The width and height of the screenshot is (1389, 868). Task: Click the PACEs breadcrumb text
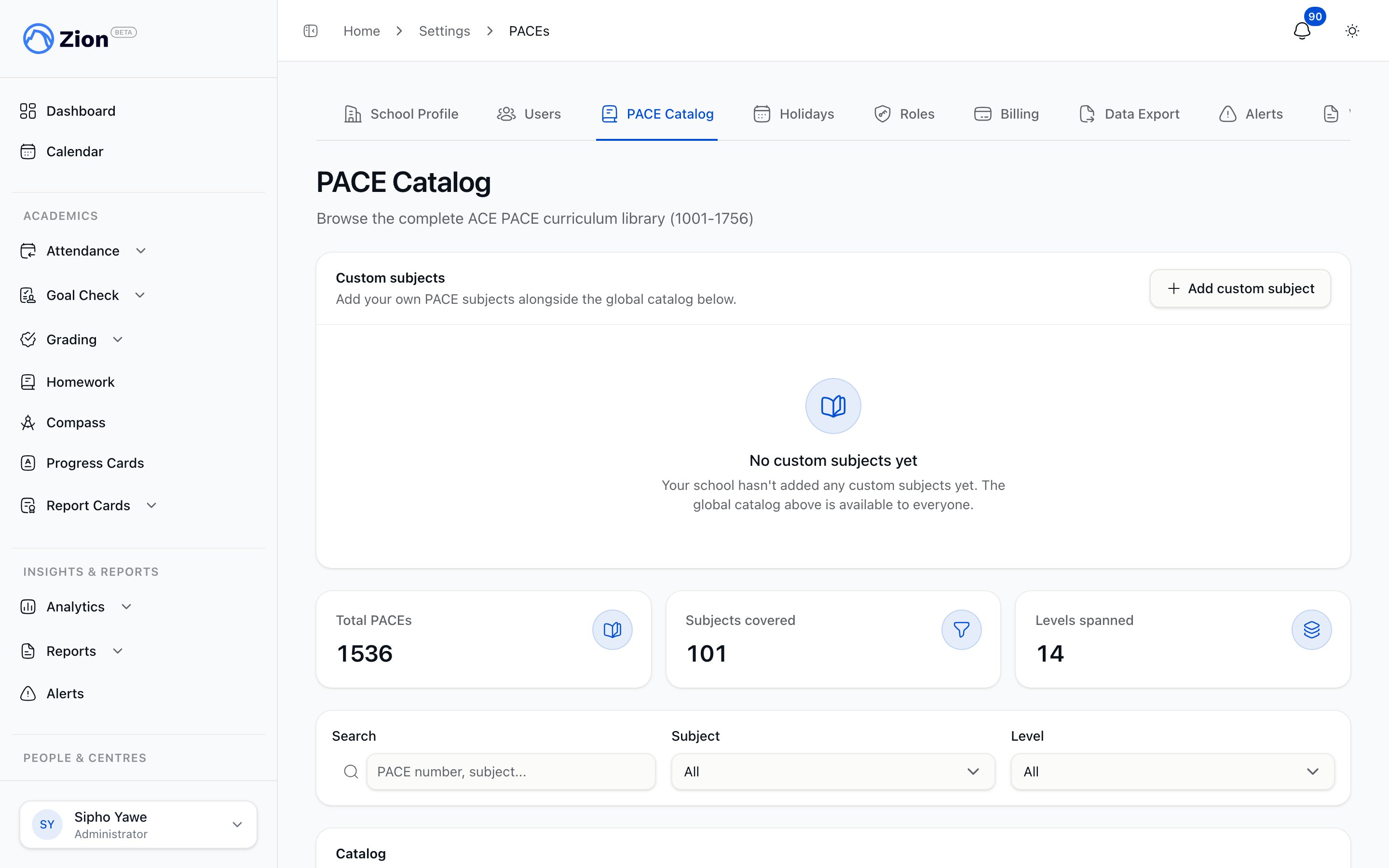coord(529,31)
